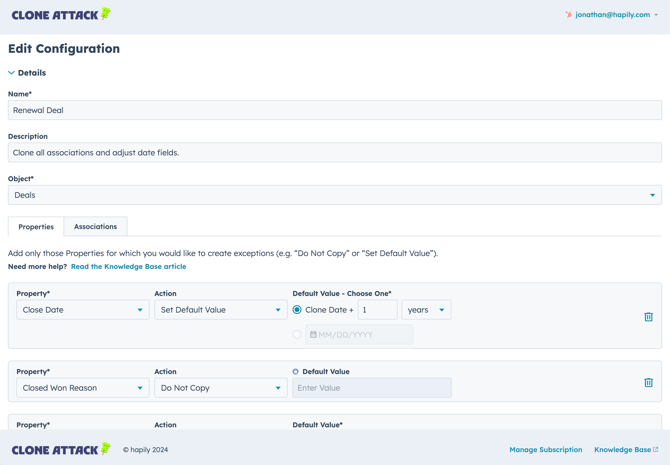Click the Knowledge Base external link icon
The width and height of the screenshot is (670, 465).
pyautogui.click(x=656, y=450)
